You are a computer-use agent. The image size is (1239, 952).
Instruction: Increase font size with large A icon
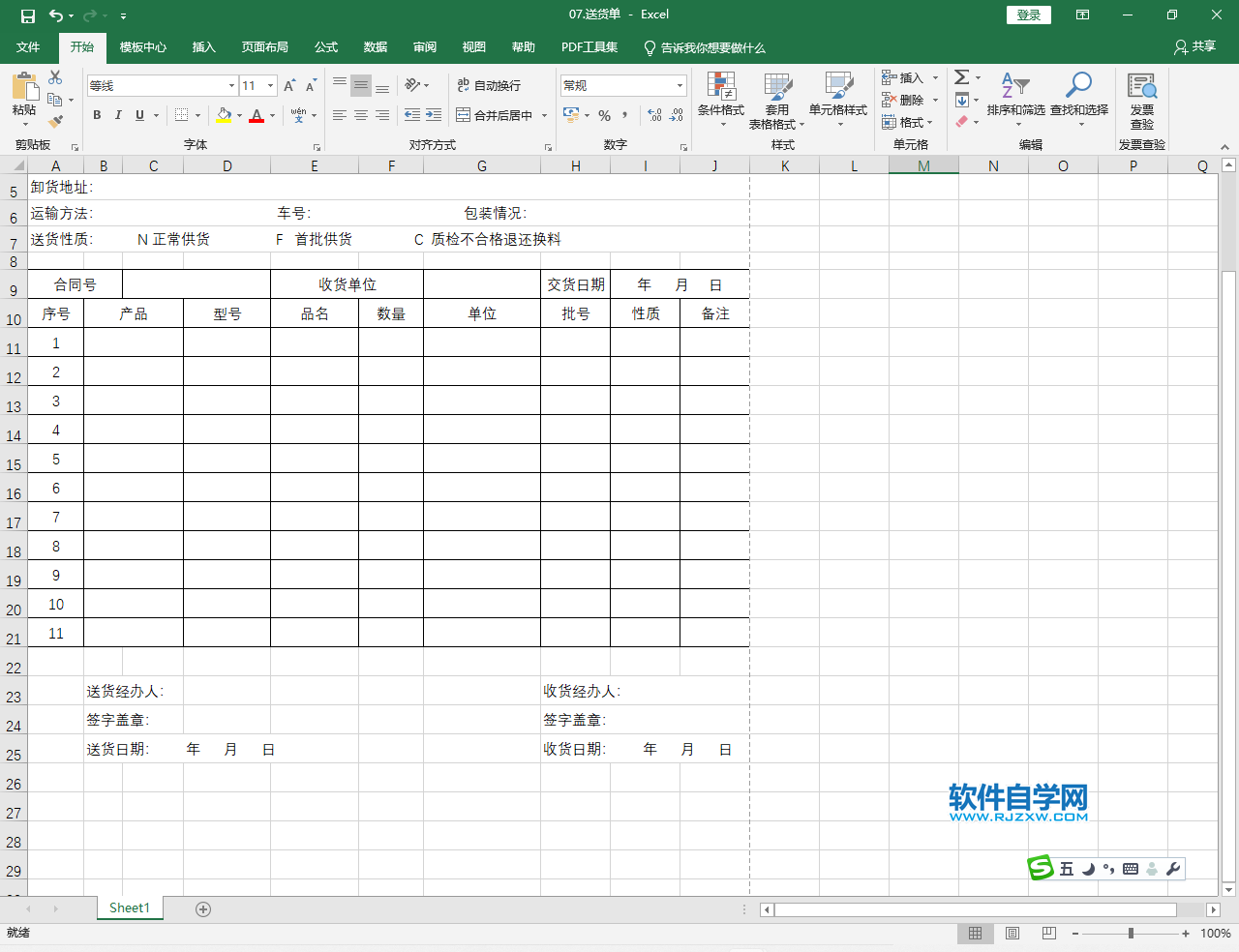(289, 86)
